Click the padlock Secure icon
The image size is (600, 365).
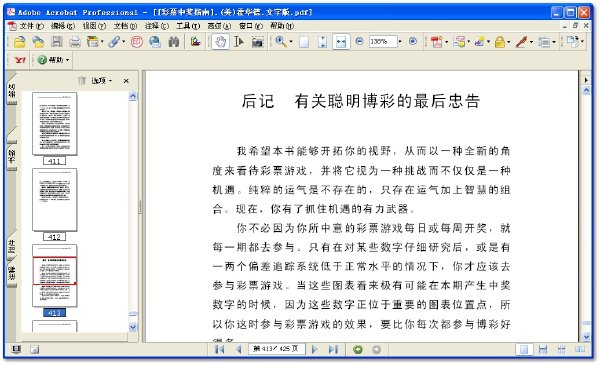point(499,42)
